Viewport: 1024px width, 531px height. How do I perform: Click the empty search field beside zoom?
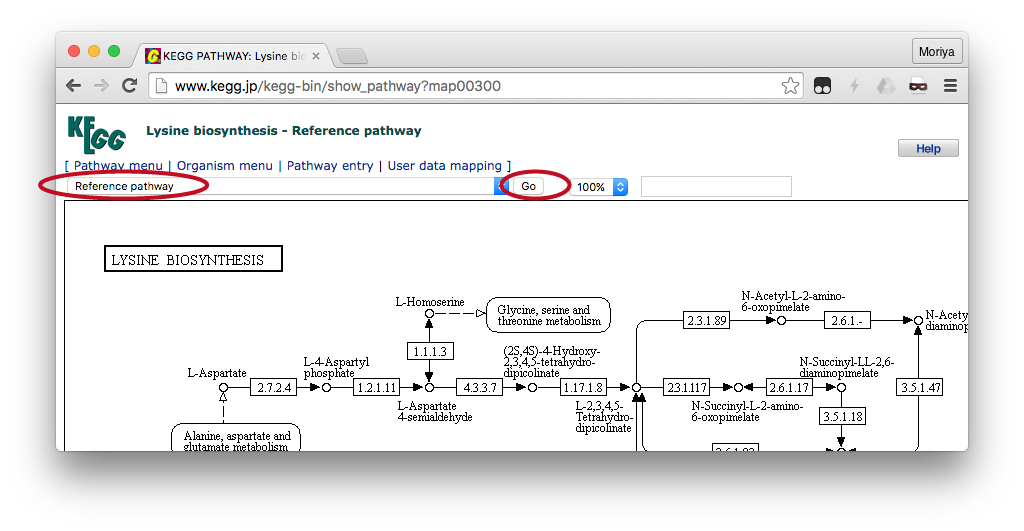point(716,187)
